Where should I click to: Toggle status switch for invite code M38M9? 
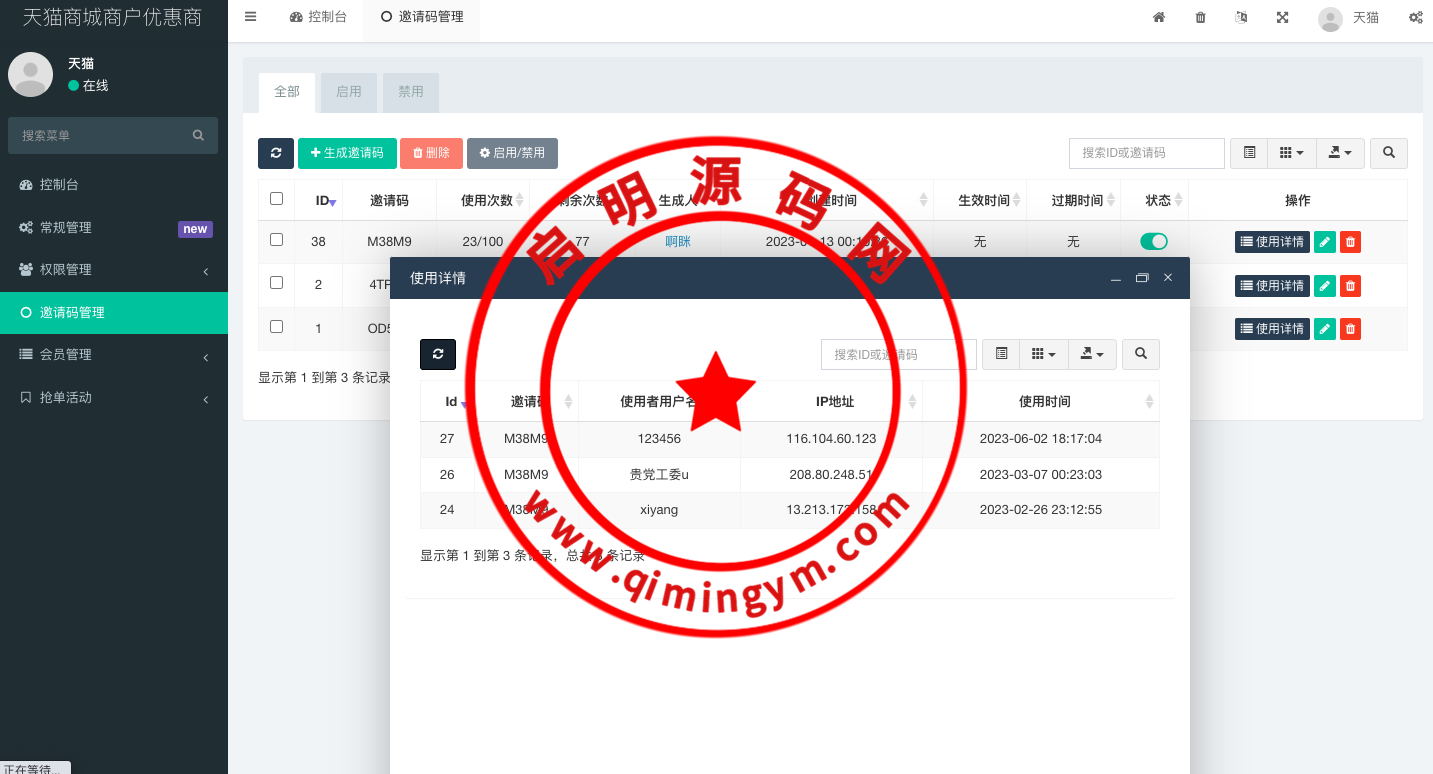pos(1154,241)
